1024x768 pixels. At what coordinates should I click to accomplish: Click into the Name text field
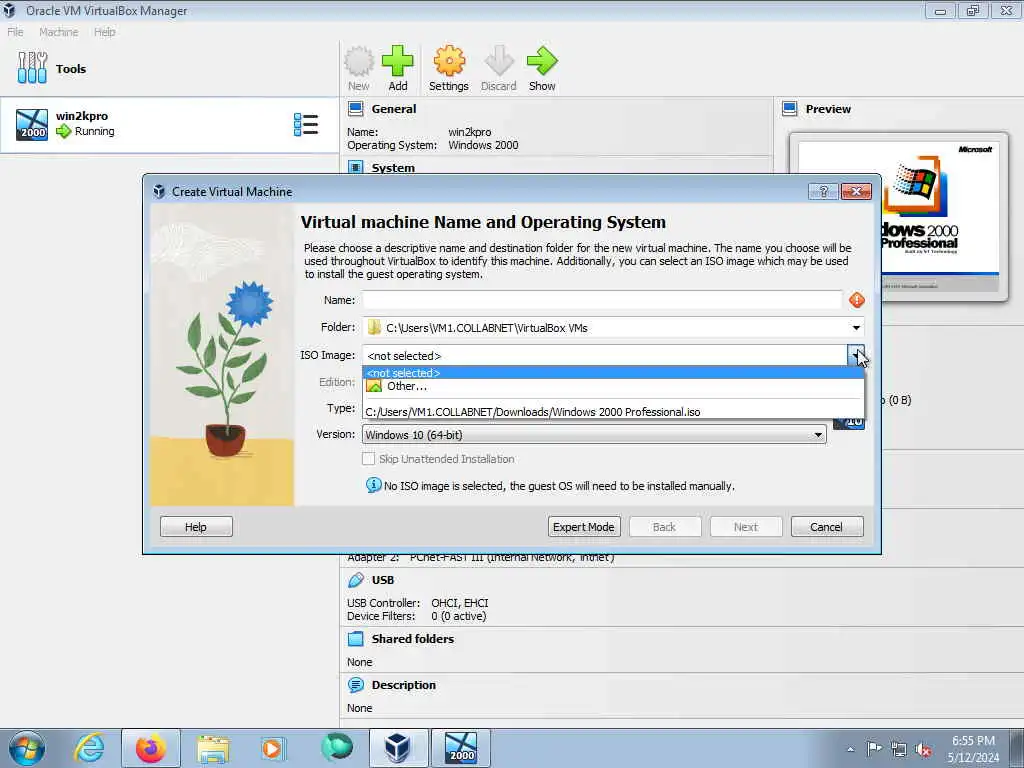point(602,300)
